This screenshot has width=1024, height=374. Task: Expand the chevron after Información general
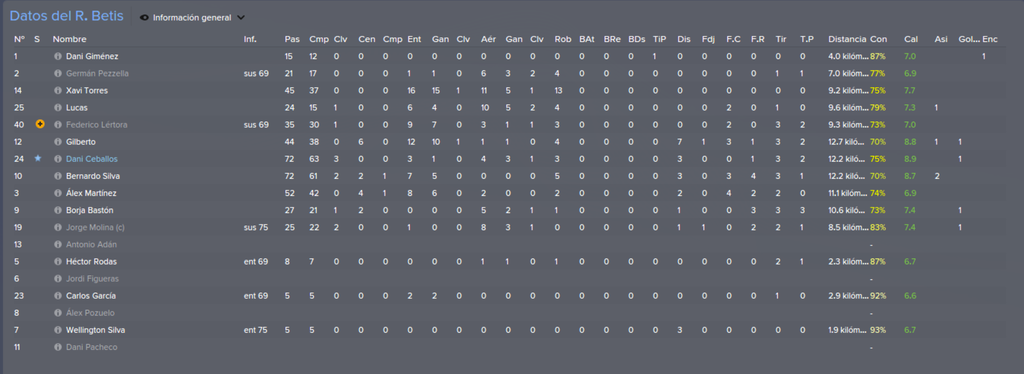coord(241,18)
